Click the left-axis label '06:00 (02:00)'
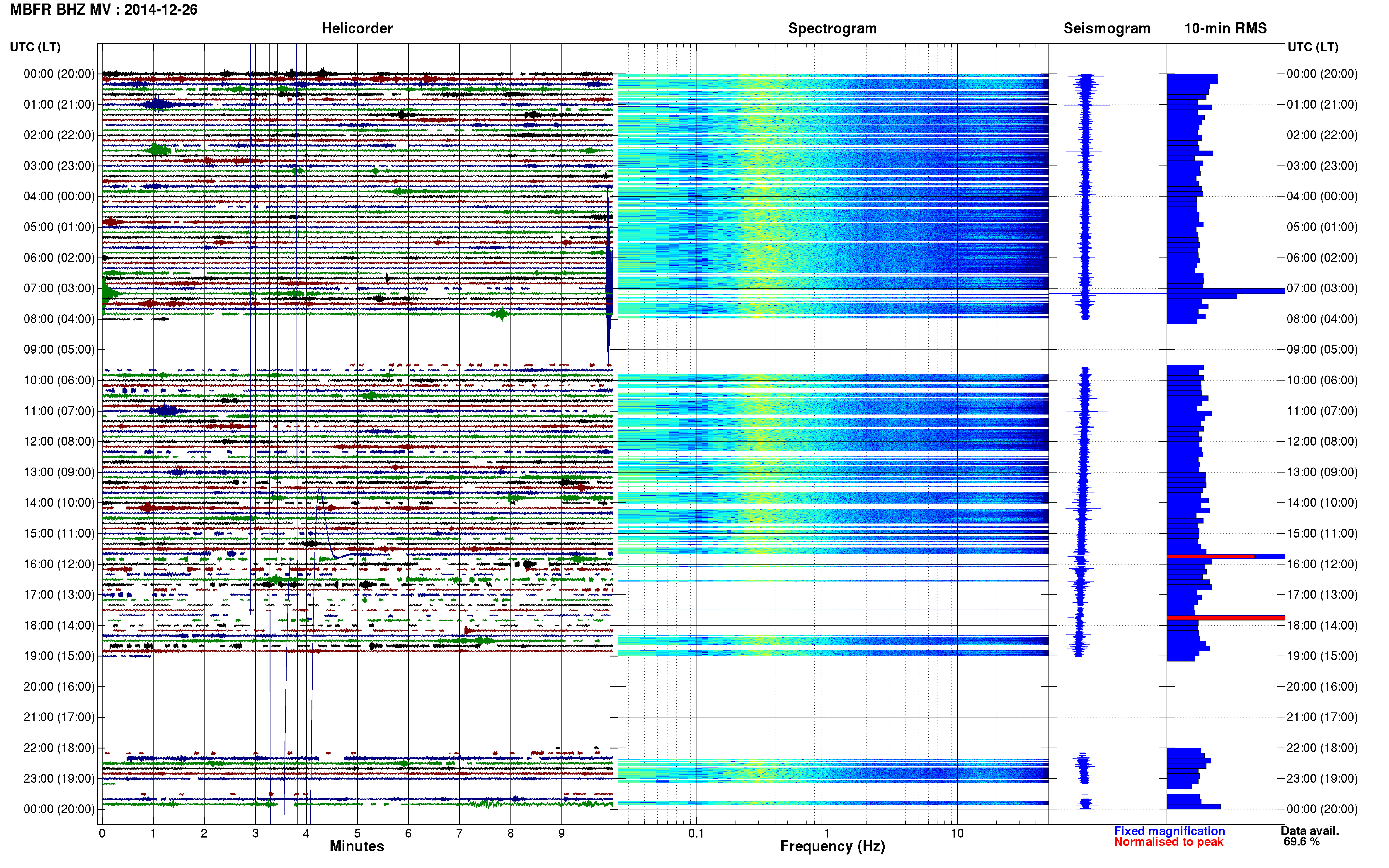The image size is (1389, 868). click(x=59, y=258)
